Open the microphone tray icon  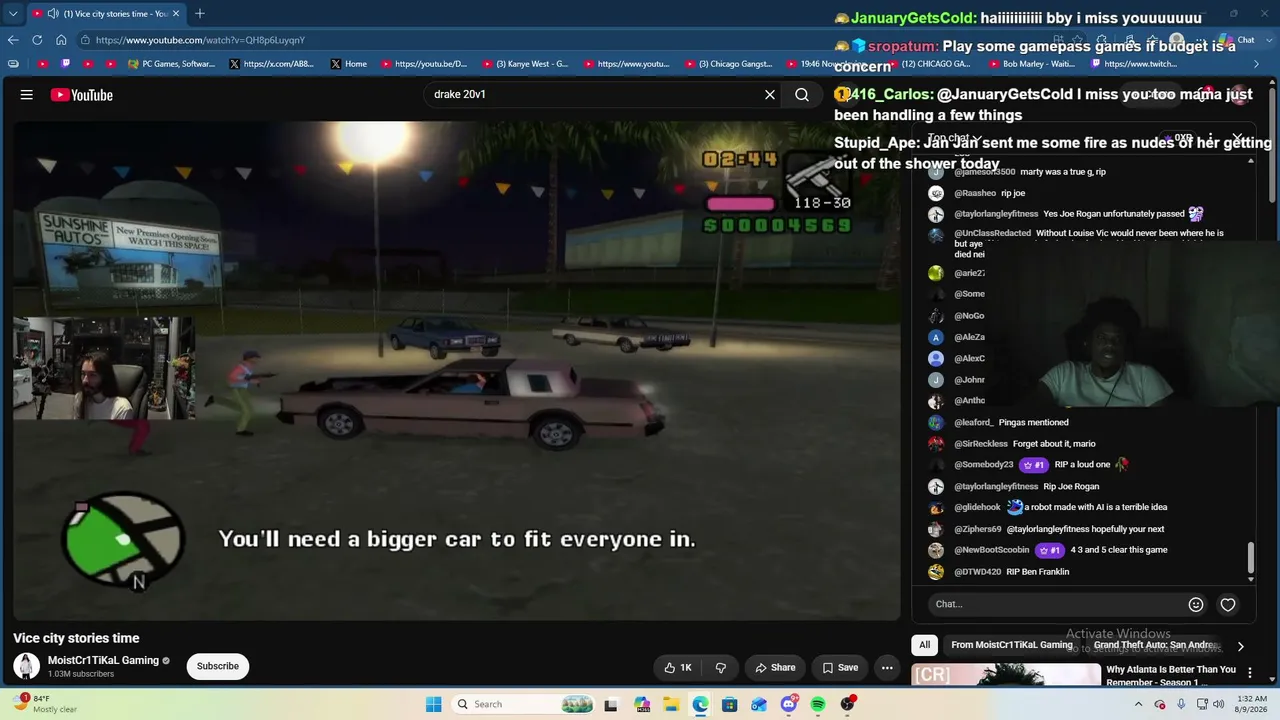(x=1181, y=704)
